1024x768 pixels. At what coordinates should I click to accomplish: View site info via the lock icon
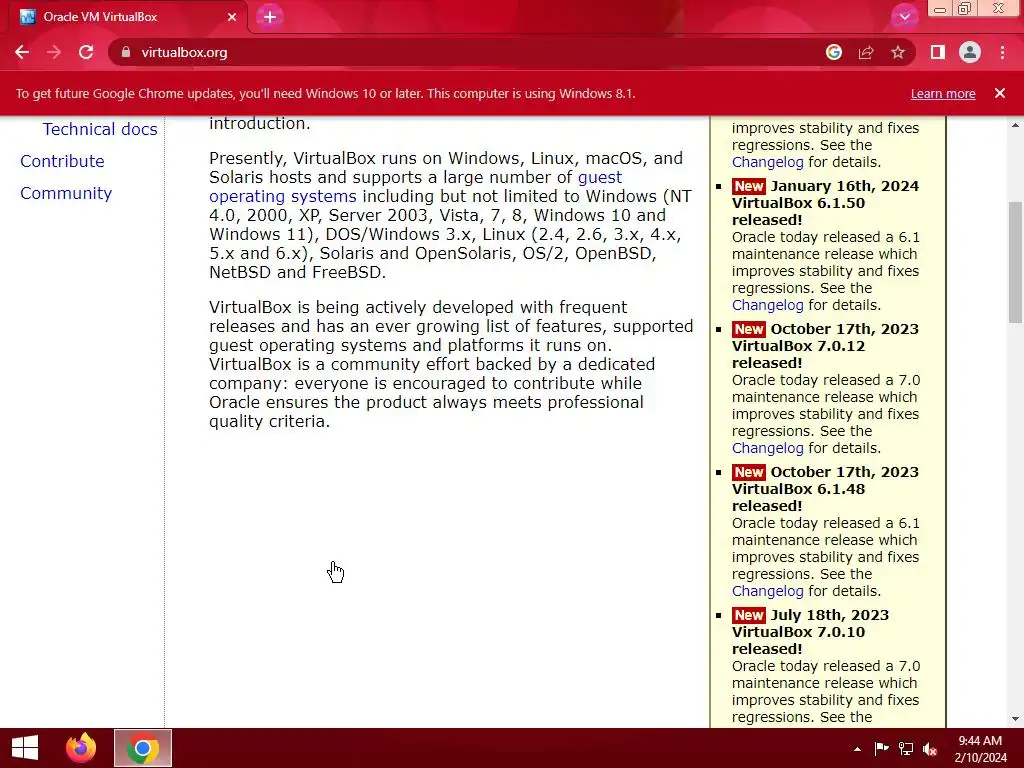[x=125, y=52]
